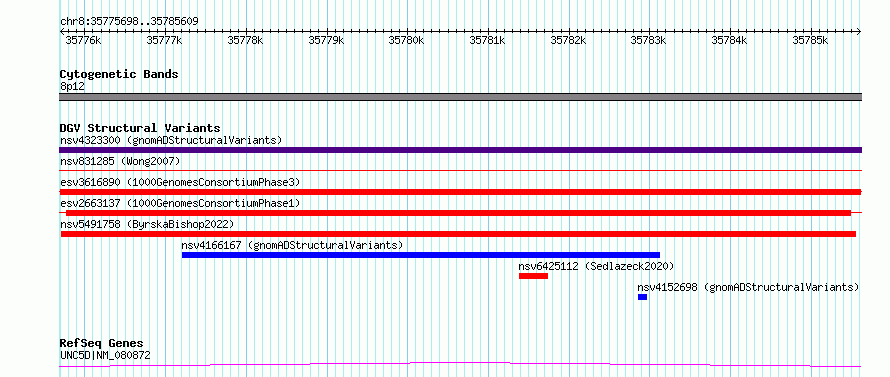Select the blue nsv4166167 variant bar
Screen dimensions: 890x377
click(x=421, y=255)
